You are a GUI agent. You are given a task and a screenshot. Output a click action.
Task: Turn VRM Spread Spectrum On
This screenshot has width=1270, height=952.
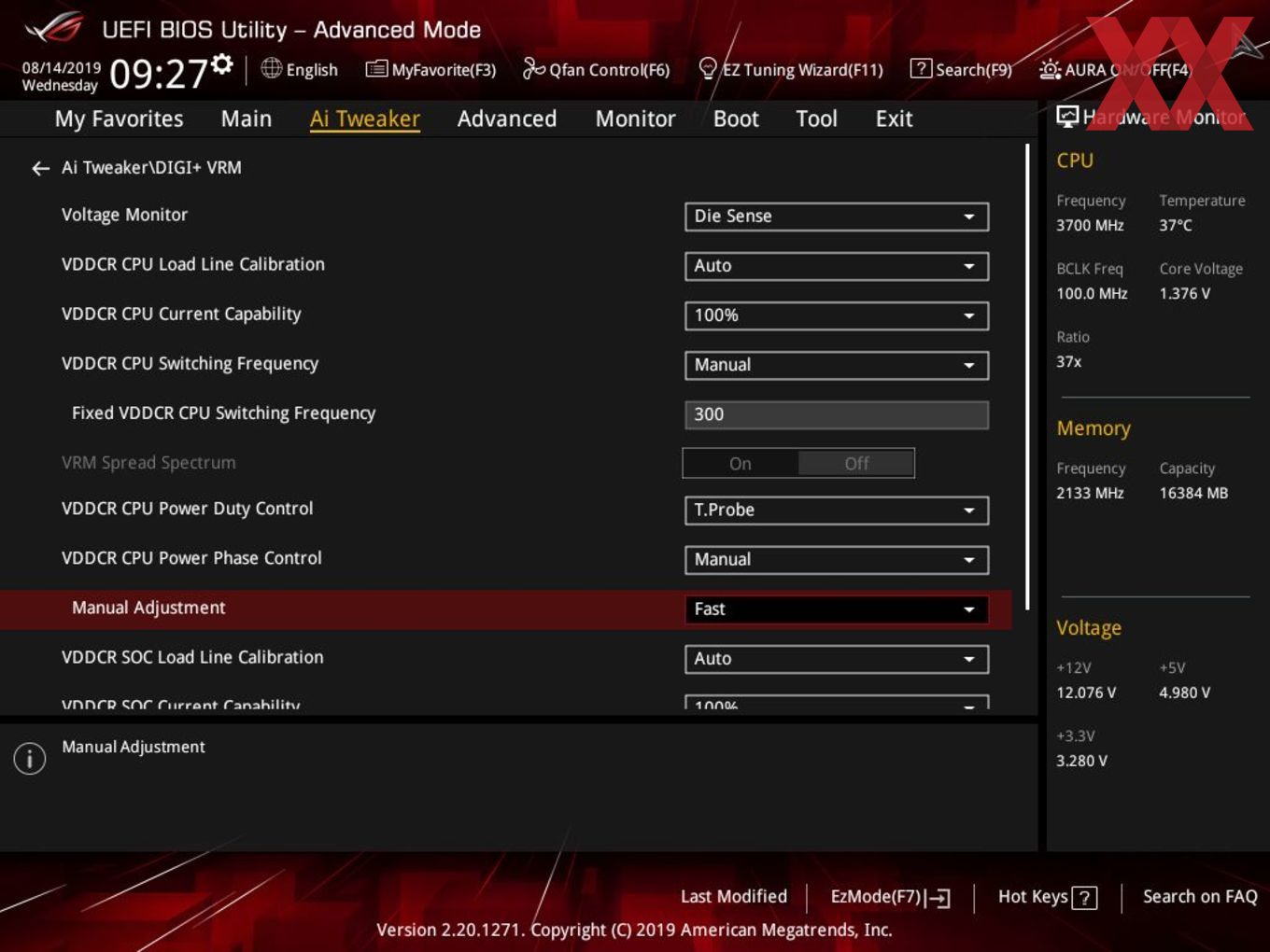741,463
